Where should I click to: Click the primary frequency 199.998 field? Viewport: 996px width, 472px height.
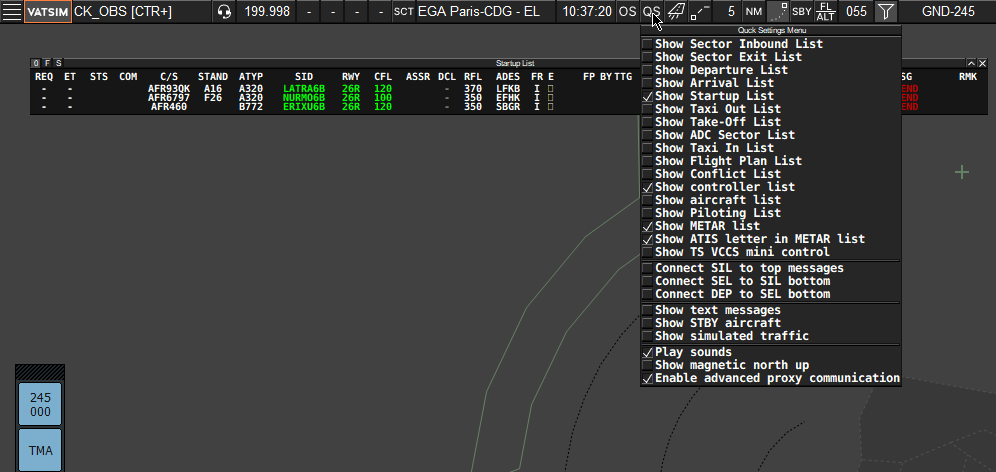[267, 11]
